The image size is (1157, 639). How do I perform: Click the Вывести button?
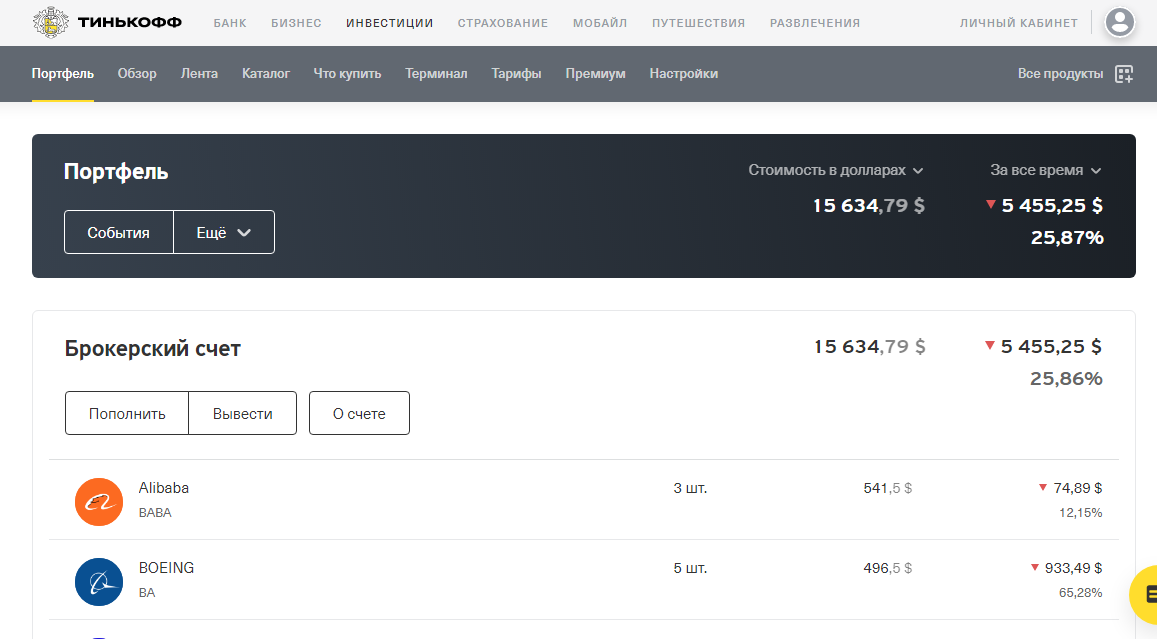pos(243,413)
